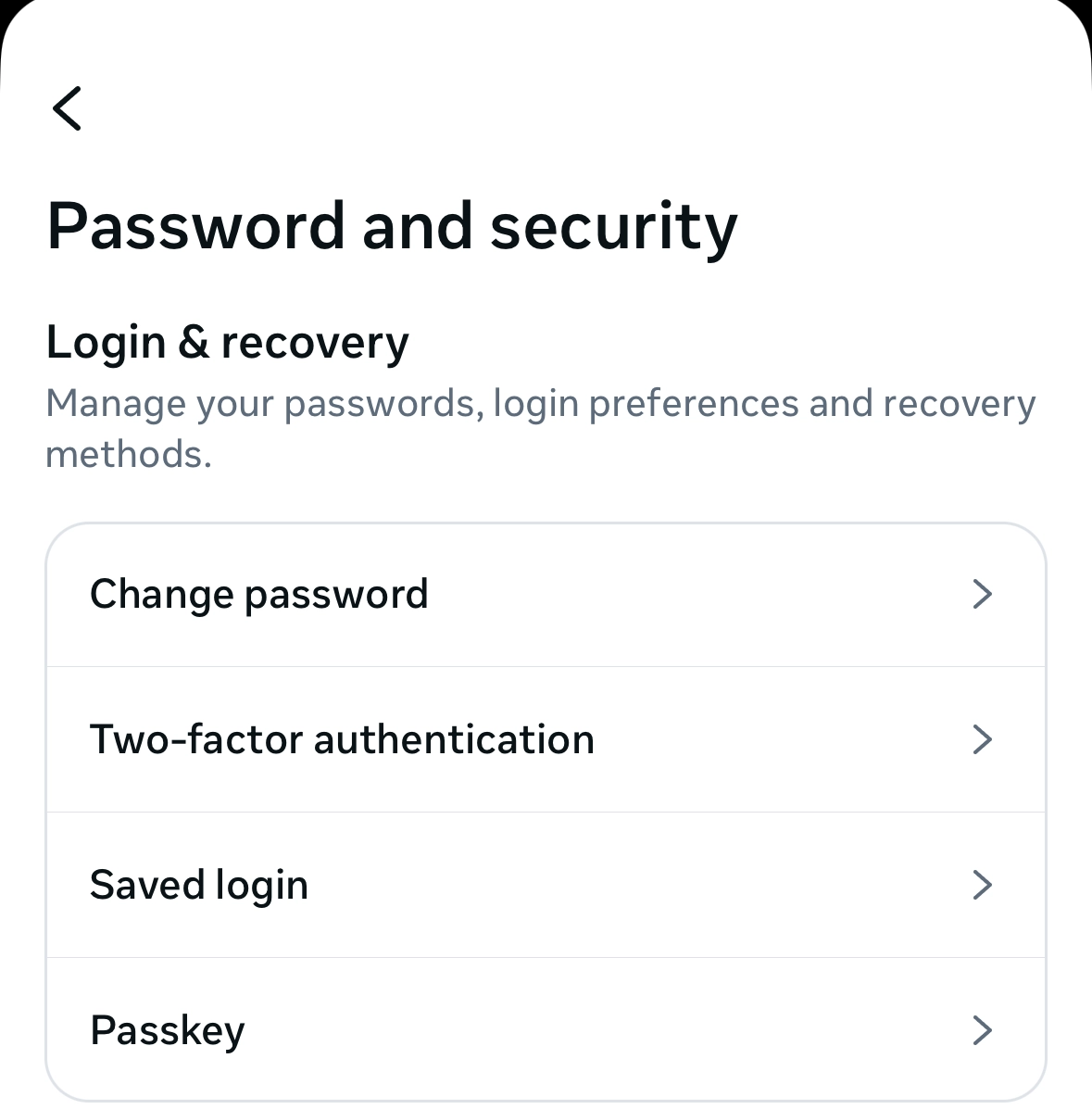This screenshot has height=1109, width=1092.
Task: Tap the chevron next to Saved login
Action: click(982, 885)
